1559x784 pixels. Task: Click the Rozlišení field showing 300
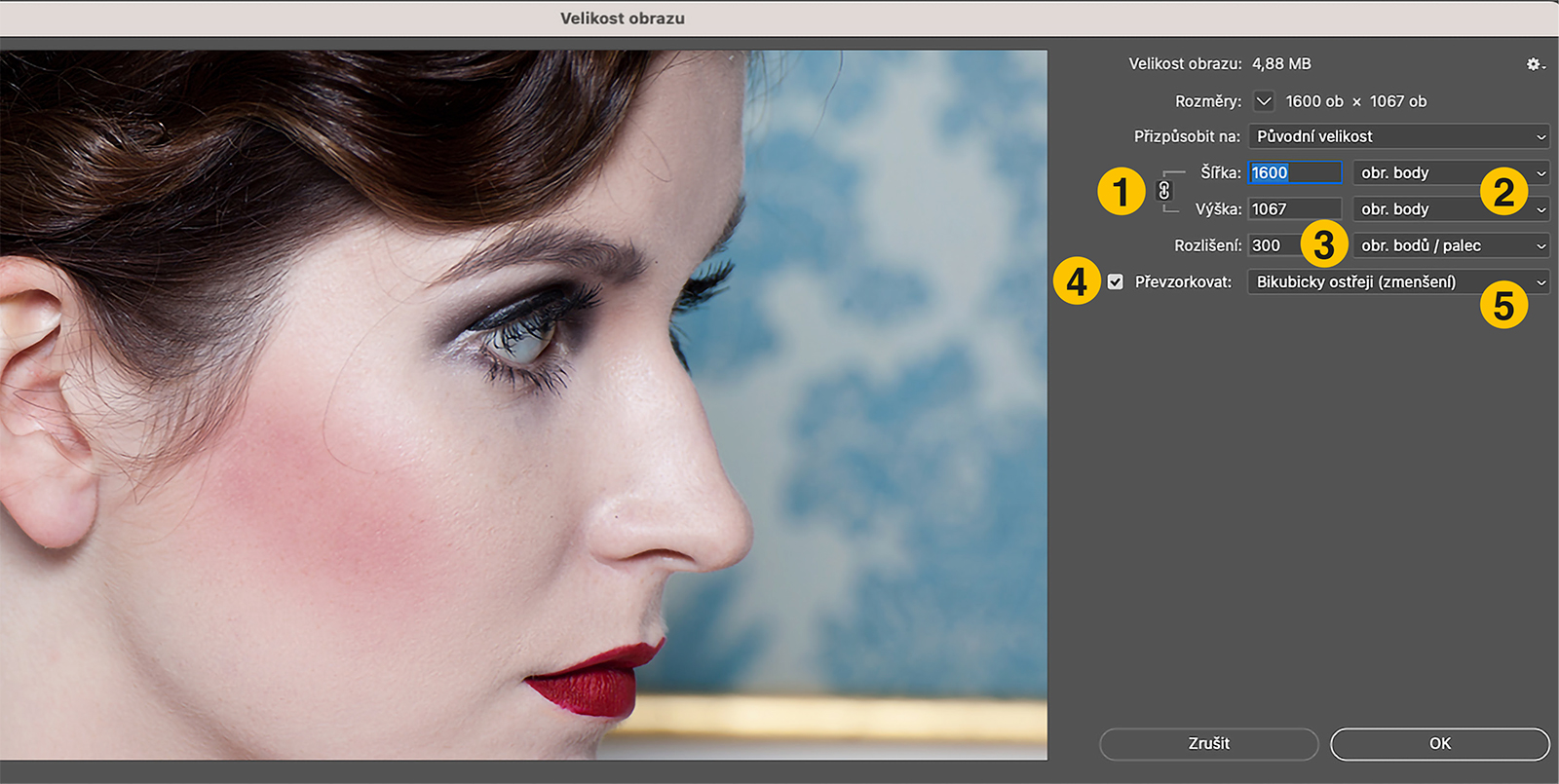(1274, 245)
